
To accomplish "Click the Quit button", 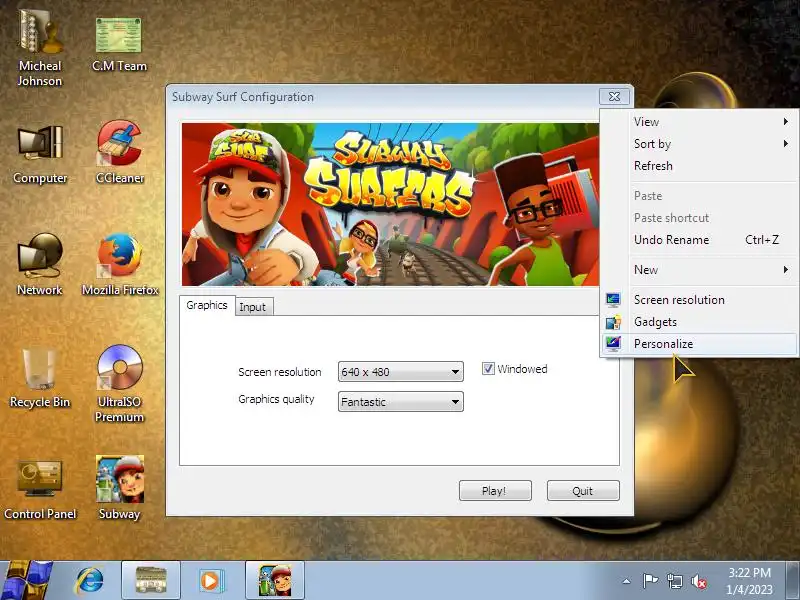I will 583,491.
